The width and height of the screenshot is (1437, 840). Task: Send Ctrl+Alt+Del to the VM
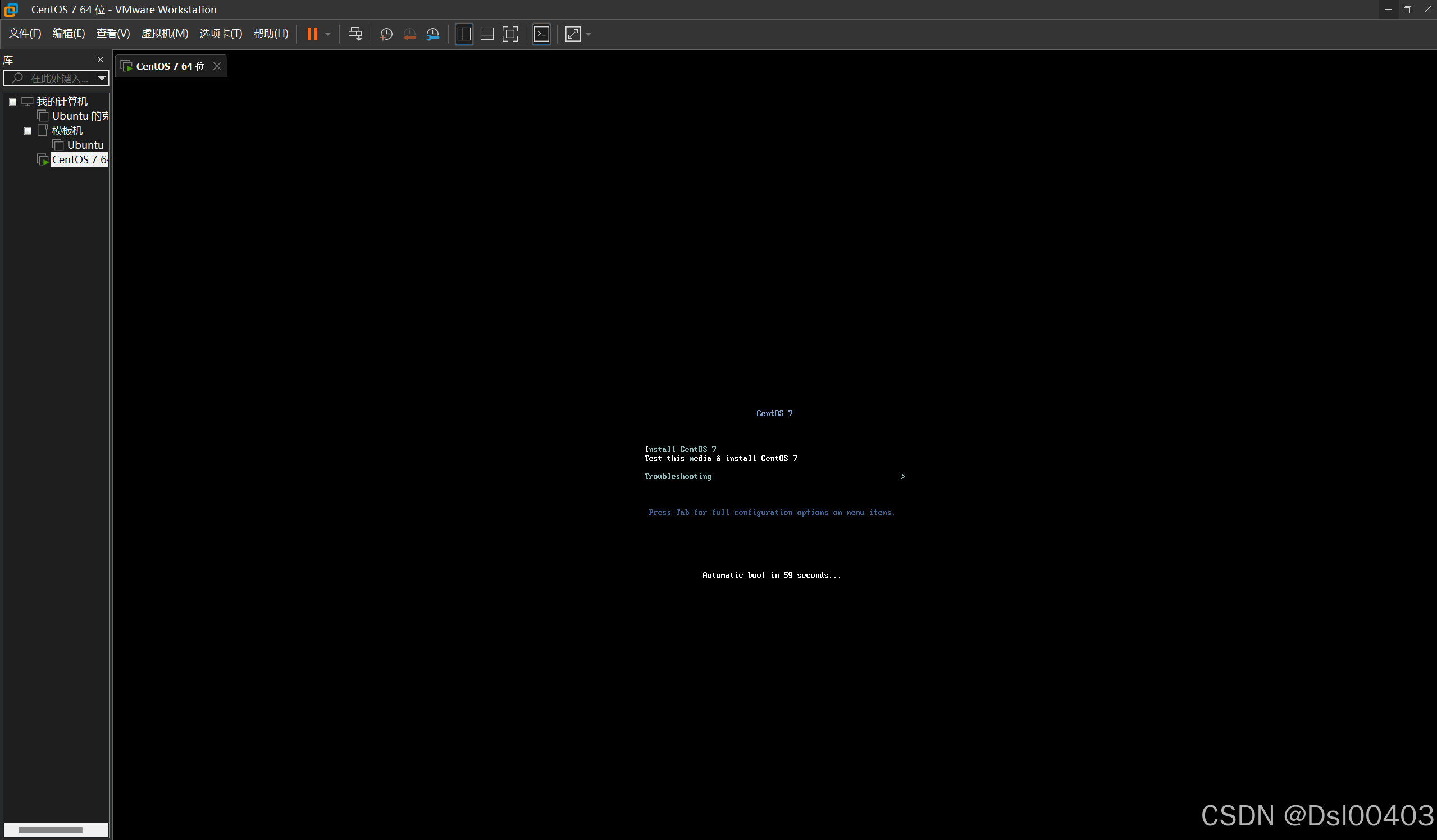(355, 34)
